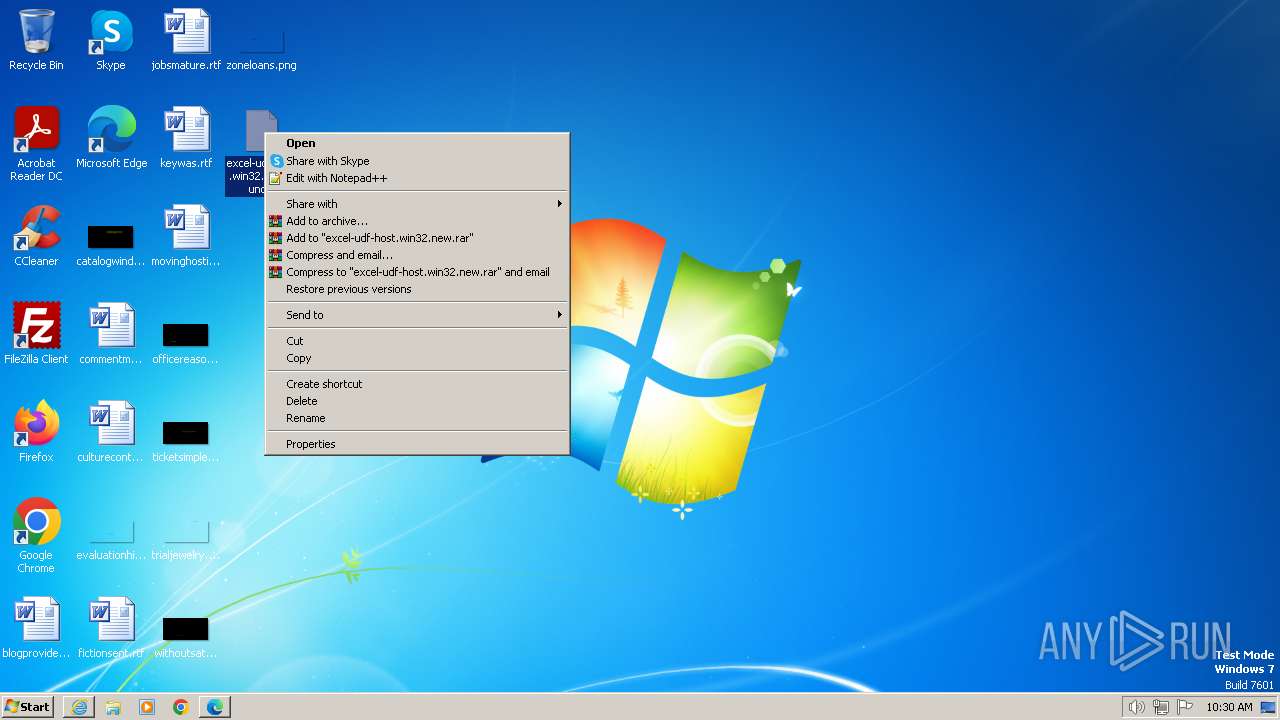
Task: Select culturecont document icon
Action: 111,432
